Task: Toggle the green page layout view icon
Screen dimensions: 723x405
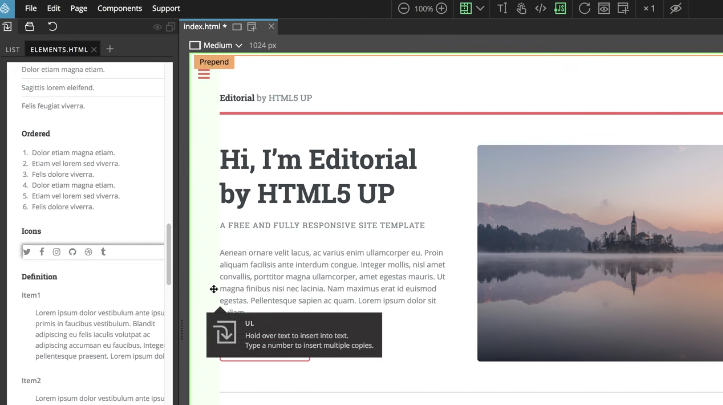Action: pos(466,8)
